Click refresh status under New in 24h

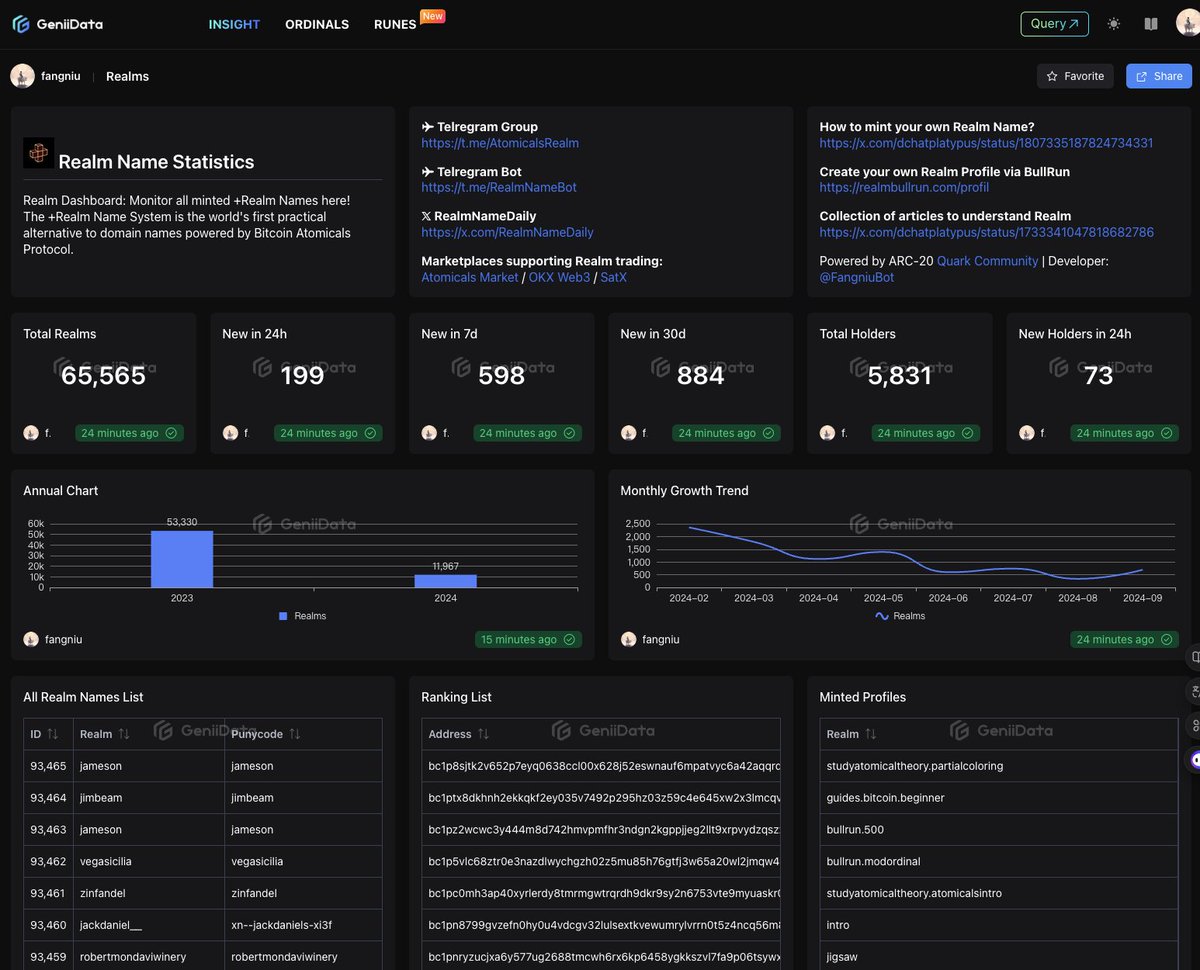click(x=328, y=433)
